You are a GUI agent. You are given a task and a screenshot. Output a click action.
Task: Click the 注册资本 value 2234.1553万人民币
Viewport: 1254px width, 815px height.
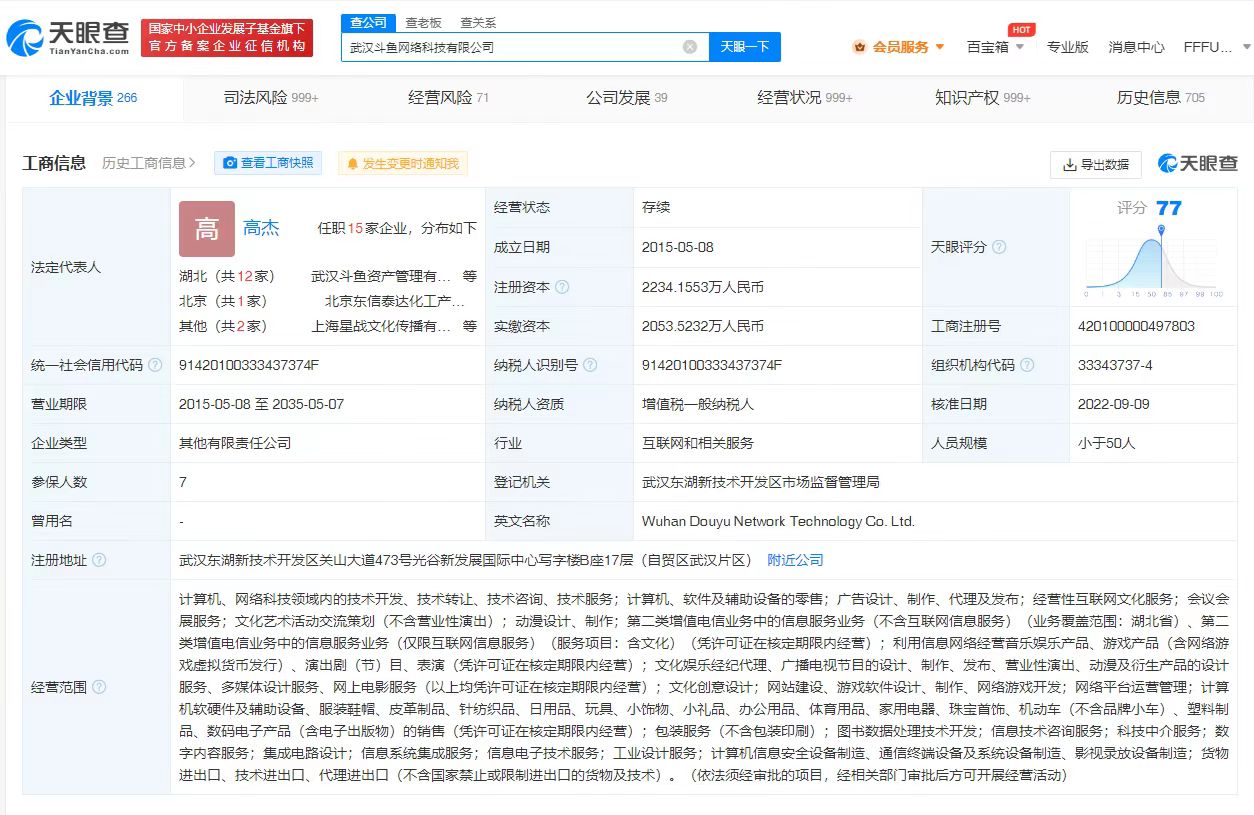coord(703,287)
